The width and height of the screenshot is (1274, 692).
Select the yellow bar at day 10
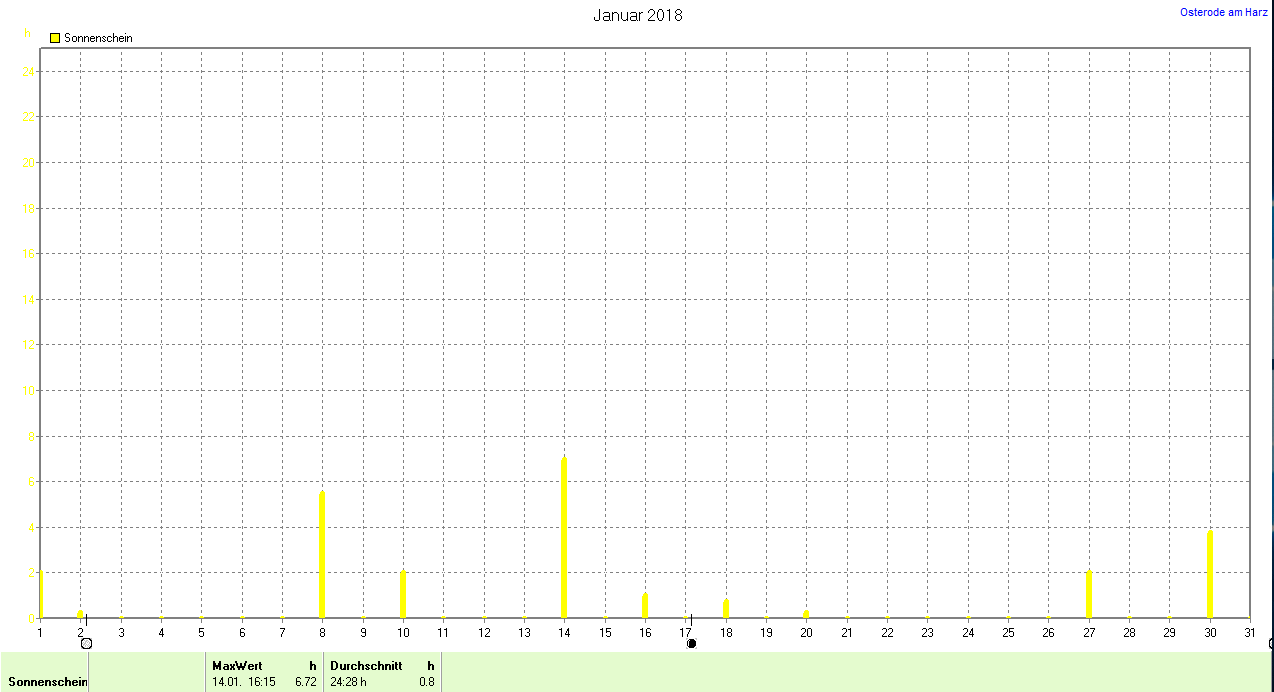click(x=403, y=594)
